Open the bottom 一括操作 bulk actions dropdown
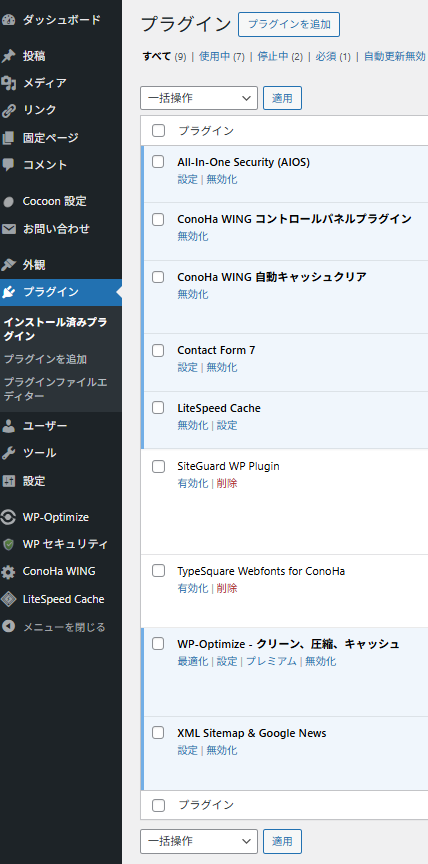 click(199, 841)
